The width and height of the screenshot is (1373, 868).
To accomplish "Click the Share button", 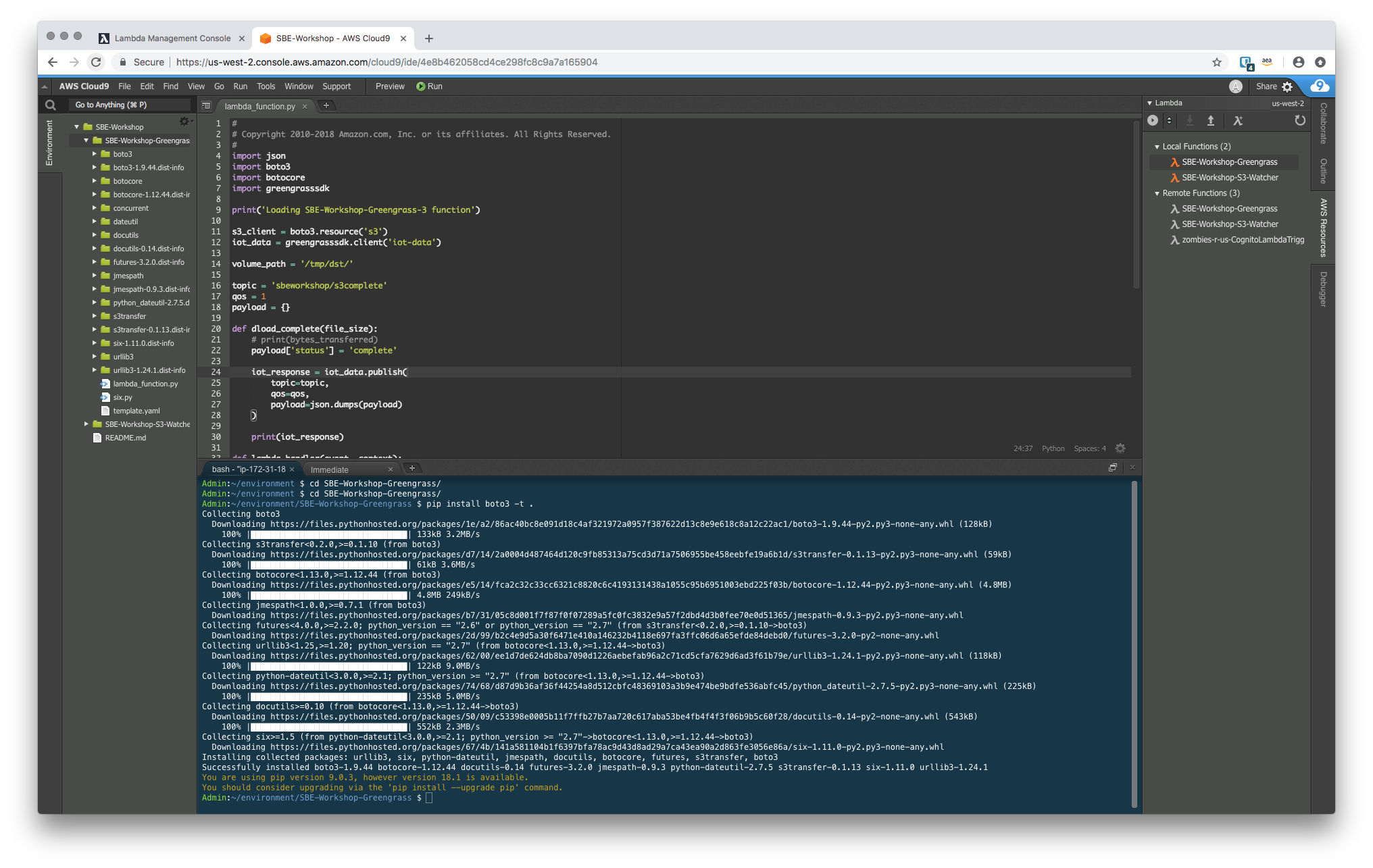I will point(1266,86).
